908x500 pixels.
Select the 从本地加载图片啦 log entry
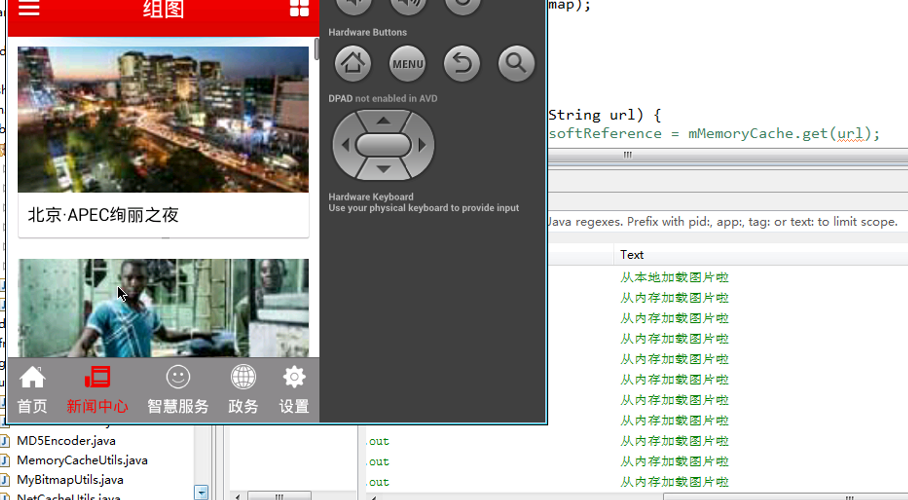(674, 278)
